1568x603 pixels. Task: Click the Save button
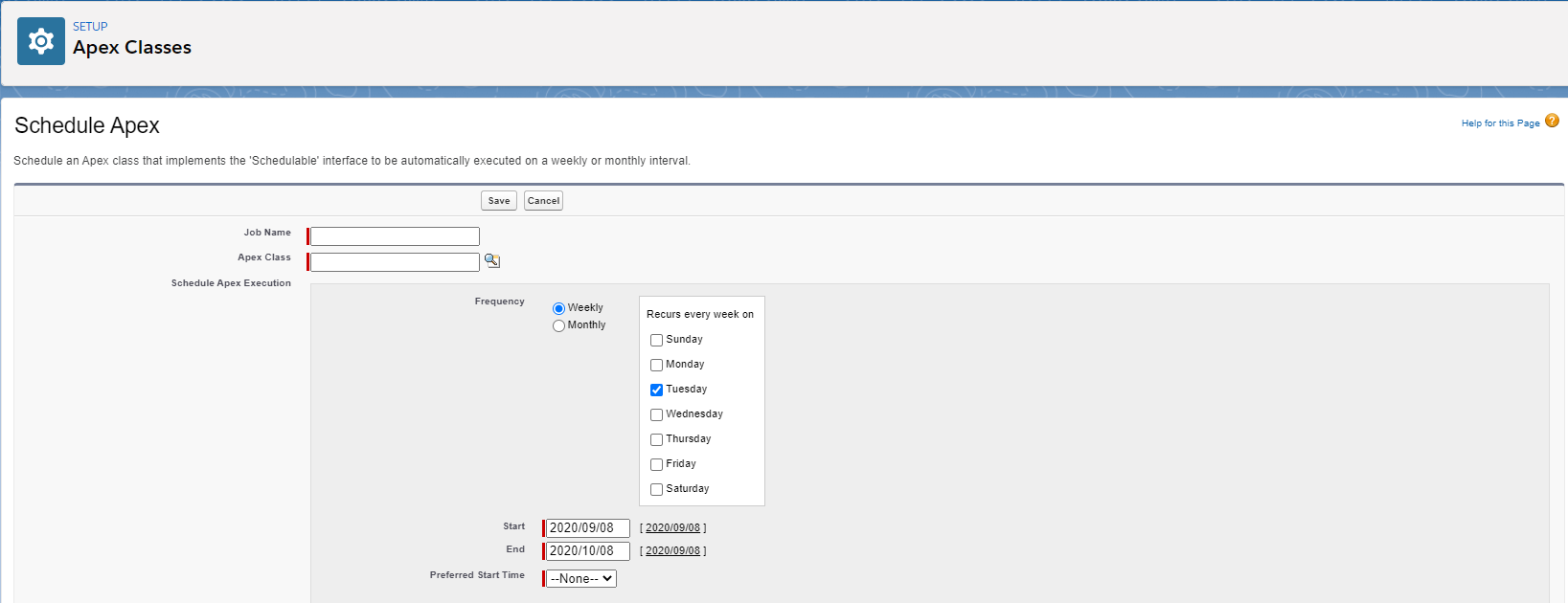tap(499, 200)
